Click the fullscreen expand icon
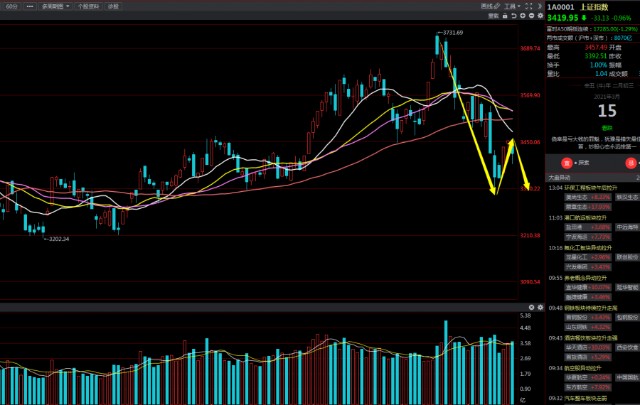The image size is (640, 405). point(526,6)
